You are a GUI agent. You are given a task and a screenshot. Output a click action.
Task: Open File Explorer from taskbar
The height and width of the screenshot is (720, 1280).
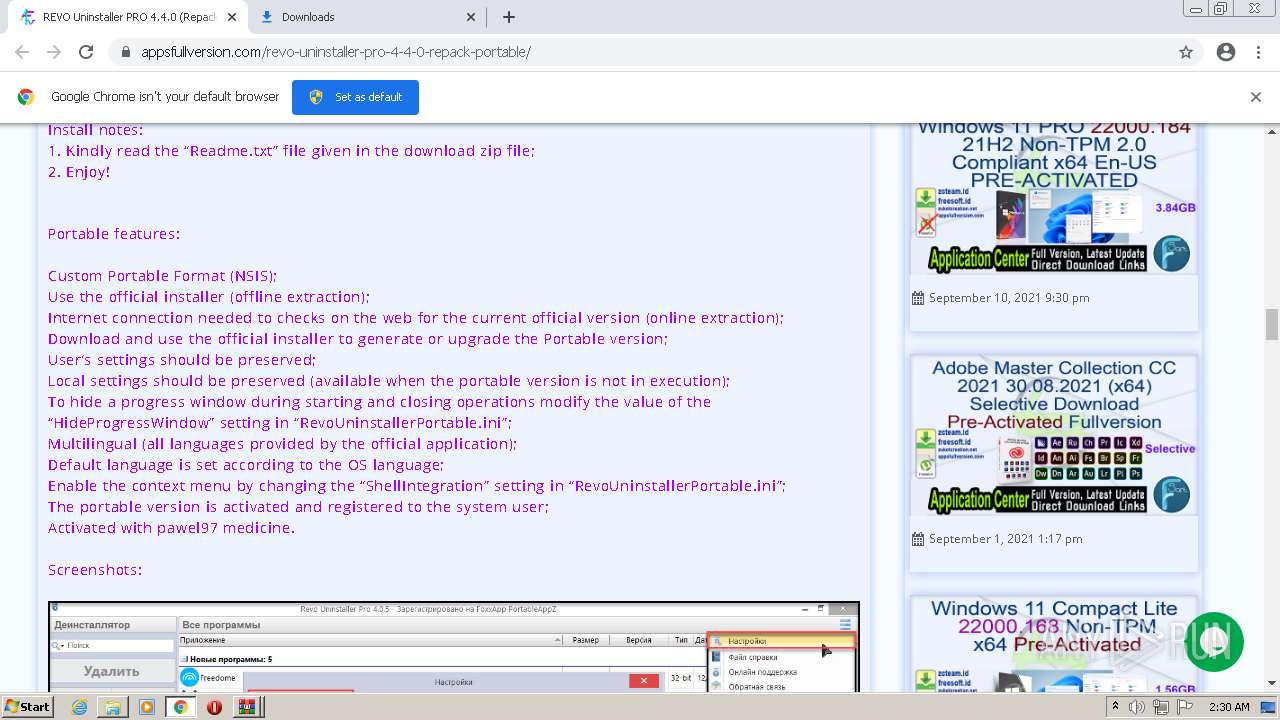click(113, 707)
